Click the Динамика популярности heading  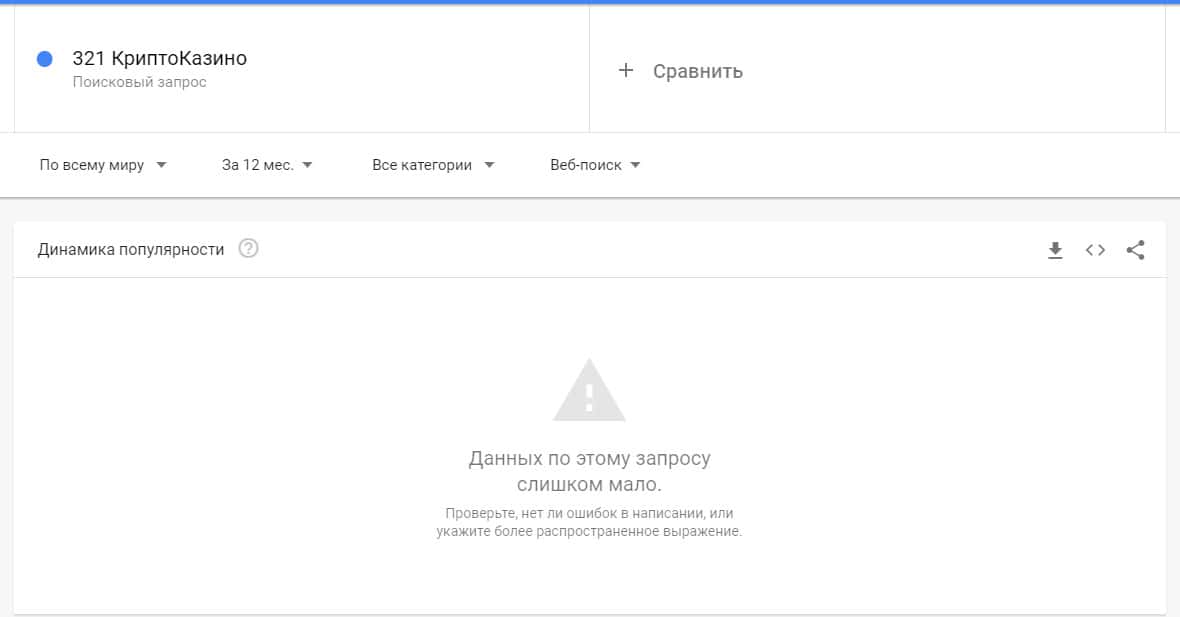click(131, 250)
